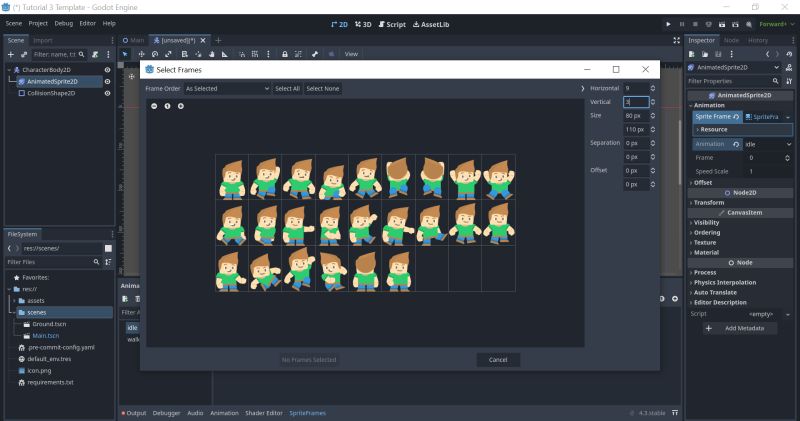Pick the Scale Mode tool
Screen dimensions: 800x421
pos(168,54)
